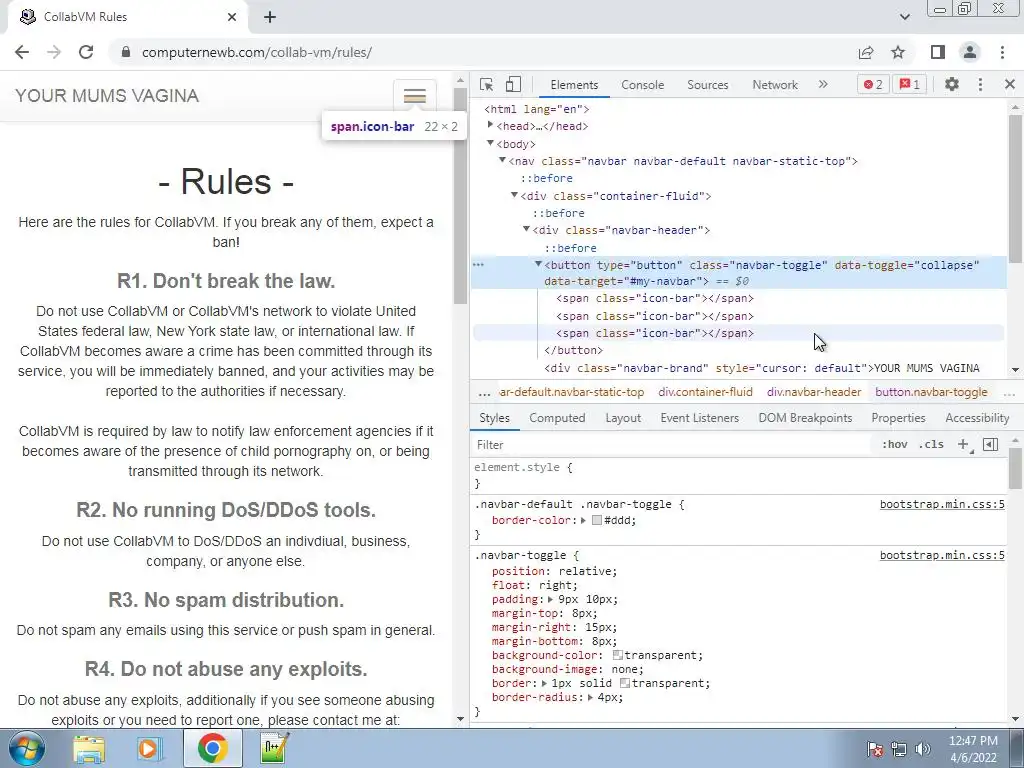Close the DevTools panel
1024x768 pixels.
coord(1010,84)
